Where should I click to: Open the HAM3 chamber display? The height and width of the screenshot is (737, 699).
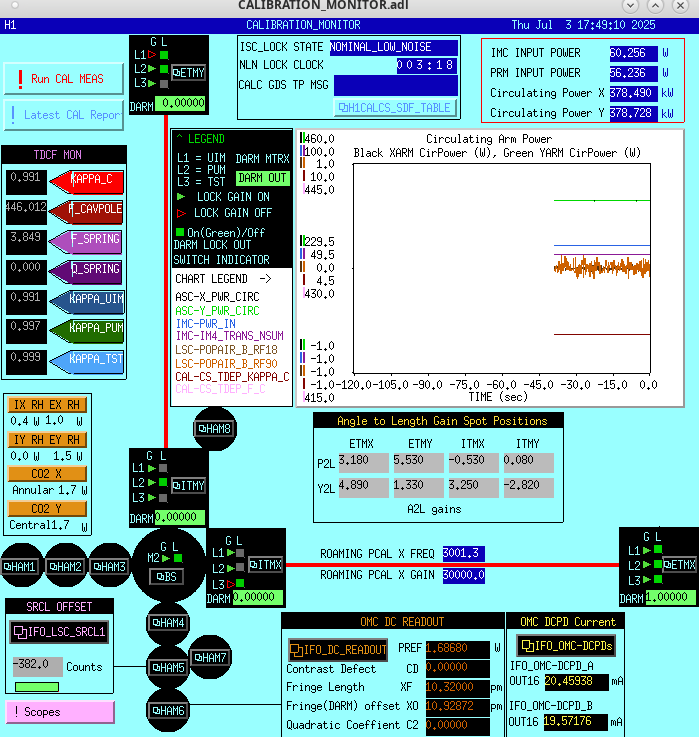pyautogui.click(x=110, y=566)
